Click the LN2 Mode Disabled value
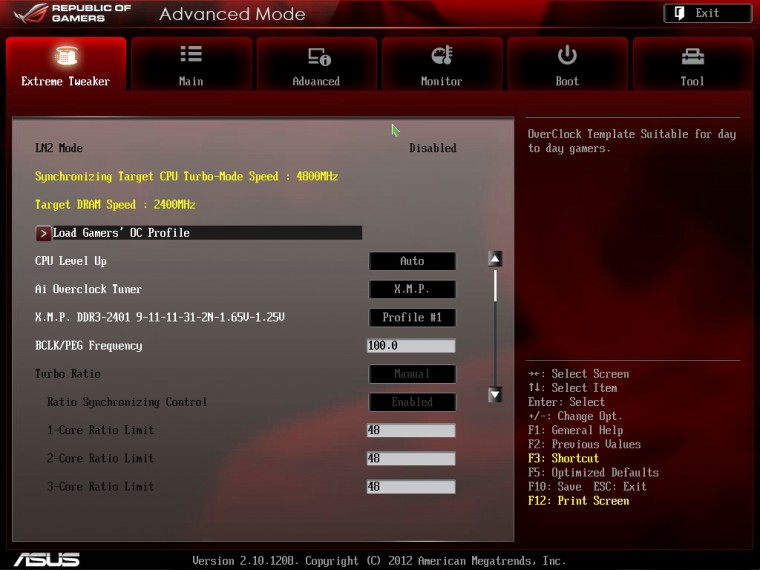Image resolution: width=760 pixels, height=570 pixels. (432, 148)
